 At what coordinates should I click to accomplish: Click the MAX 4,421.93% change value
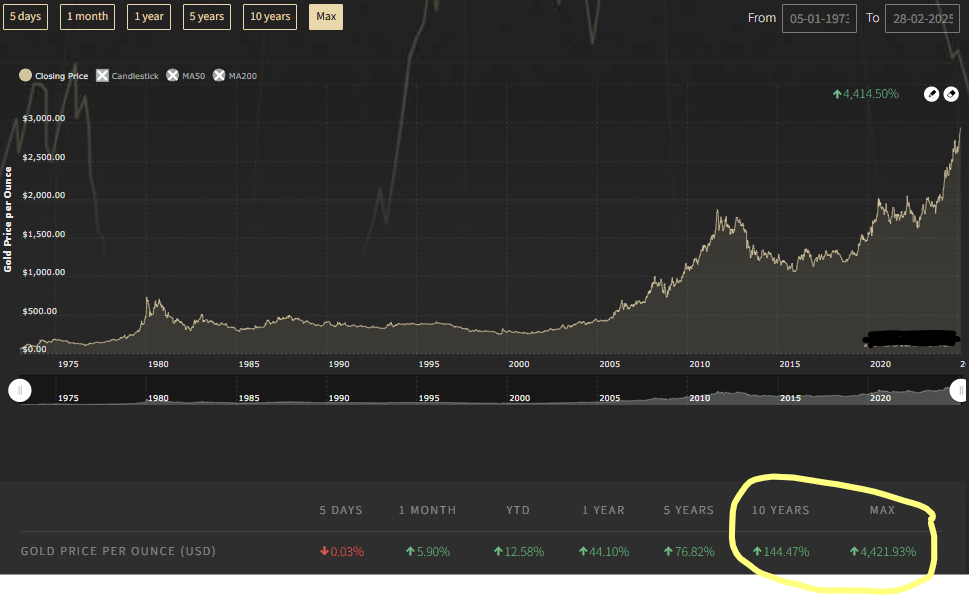click(x=882, y=552)
